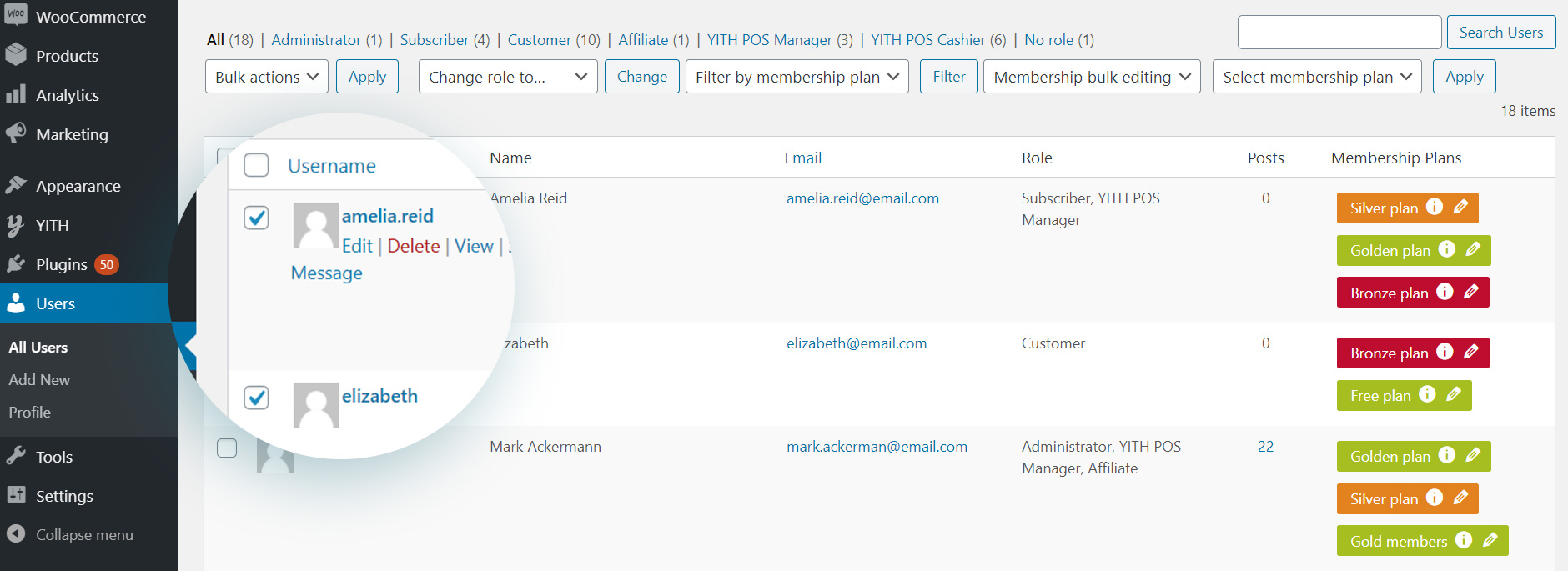The height and width of the screenshot is (571, 1568).
Task: Show info for Amelia Reid's Bronze plan
Action: [1445, 292]
